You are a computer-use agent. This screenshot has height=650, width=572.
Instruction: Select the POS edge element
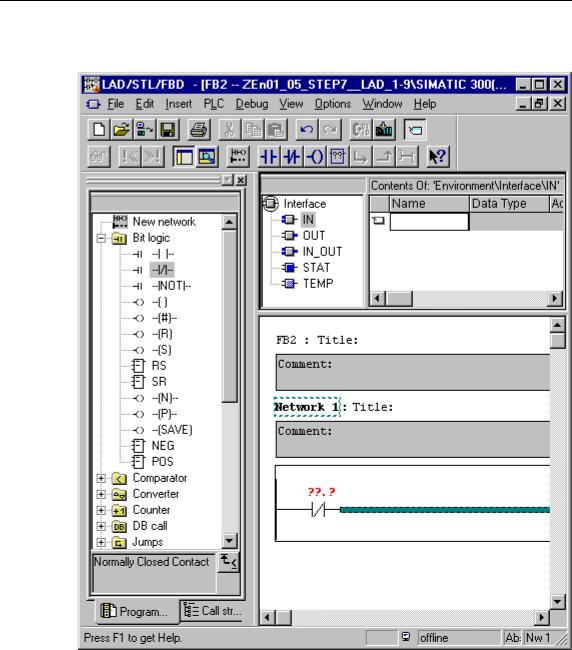pos(162,462)
